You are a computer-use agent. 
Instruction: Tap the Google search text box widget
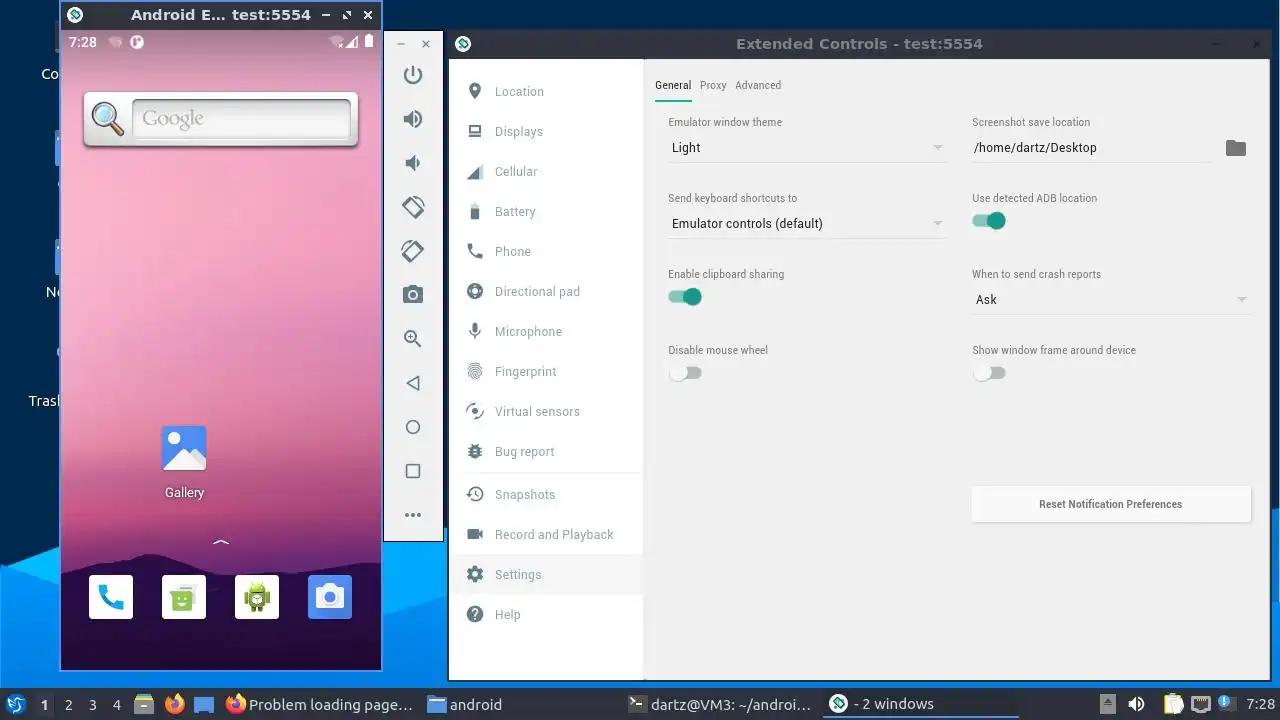[242, 119]
